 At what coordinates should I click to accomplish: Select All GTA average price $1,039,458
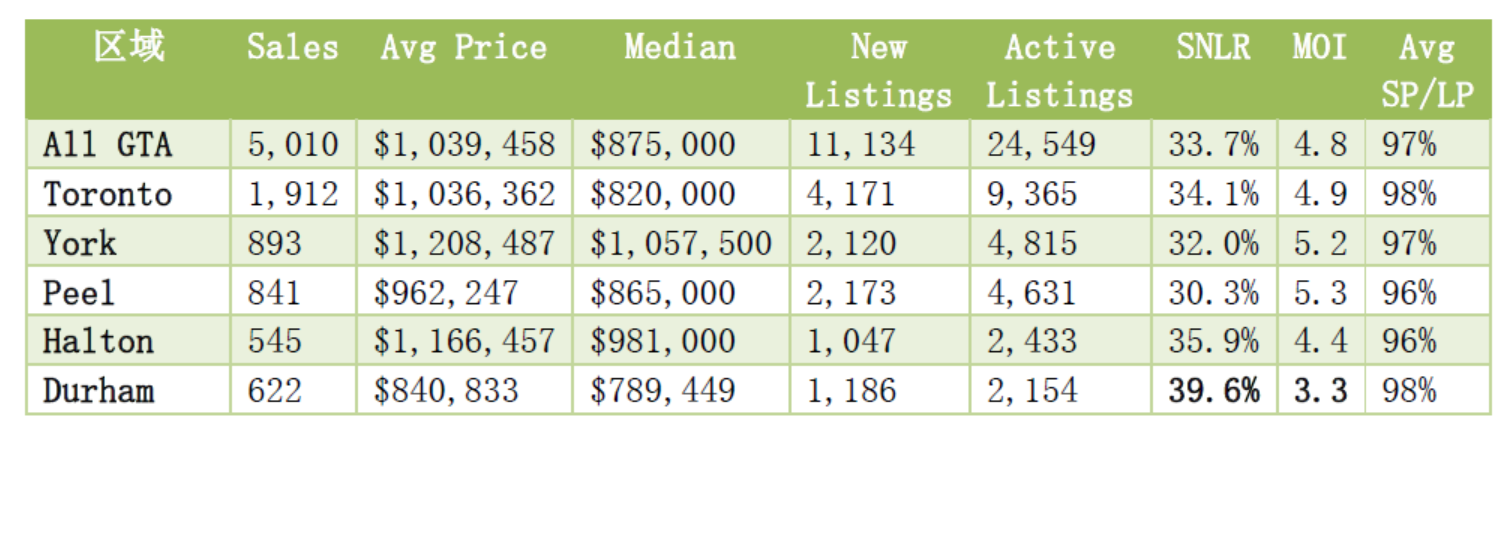pos(464,145)
